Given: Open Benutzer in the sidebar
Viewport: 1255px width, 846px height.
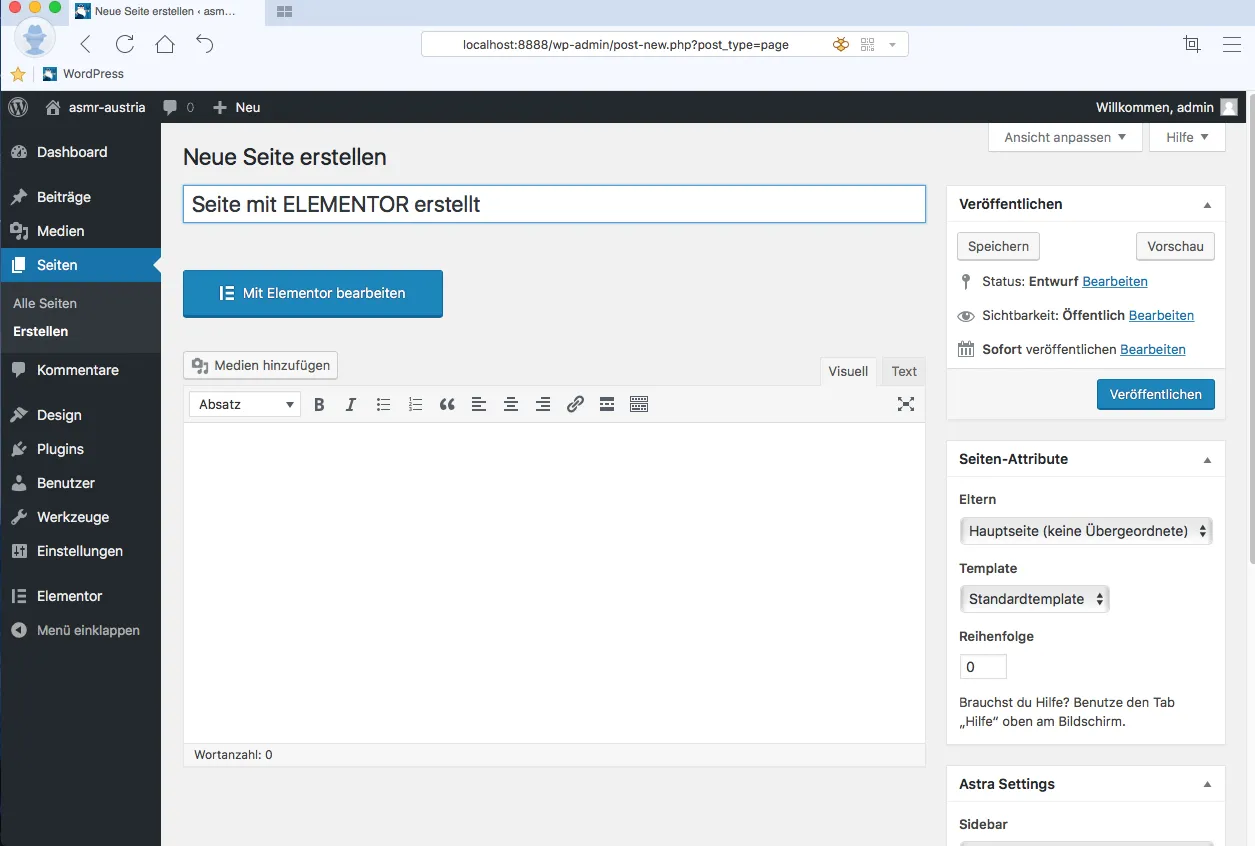Looking at the screenshot, I should [80, 483].
